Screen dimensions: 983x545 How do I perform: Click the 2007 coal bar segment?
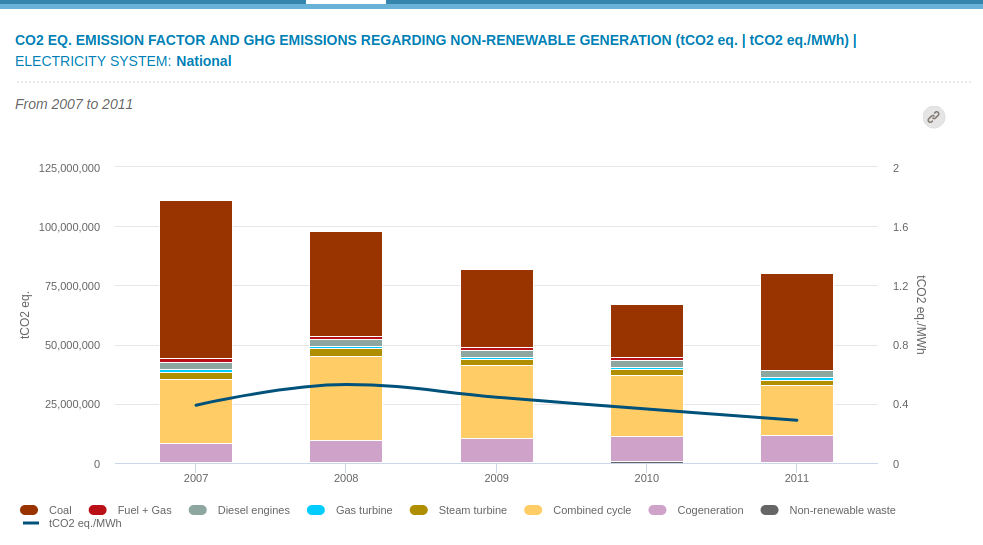(196, 279)
